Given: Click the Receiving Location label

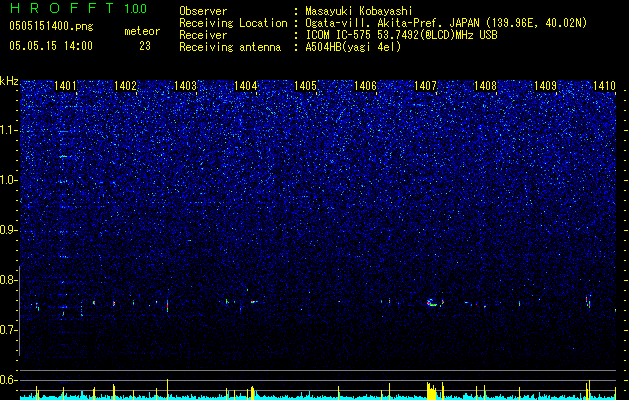Looking at the screenshot, I should (x=233, y=23).
